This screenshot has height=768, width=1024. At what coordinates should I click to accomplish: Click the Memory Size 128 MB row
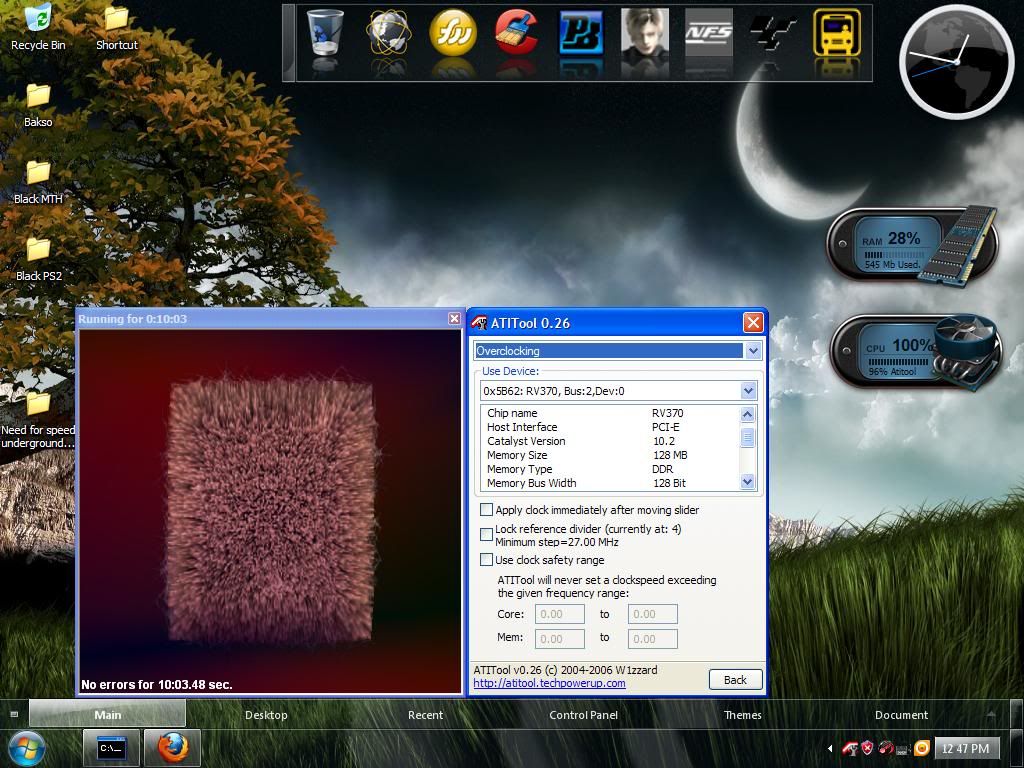click(x=611, y=455)
